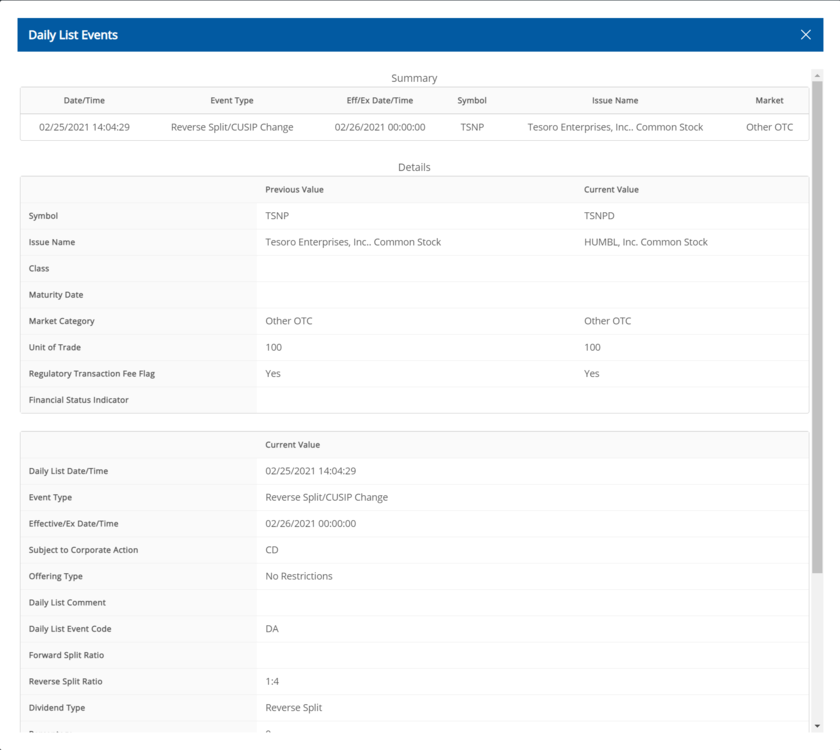Click the Symbol column header in Summary
The image size is (840, 750).
click(x=472, y=101)
